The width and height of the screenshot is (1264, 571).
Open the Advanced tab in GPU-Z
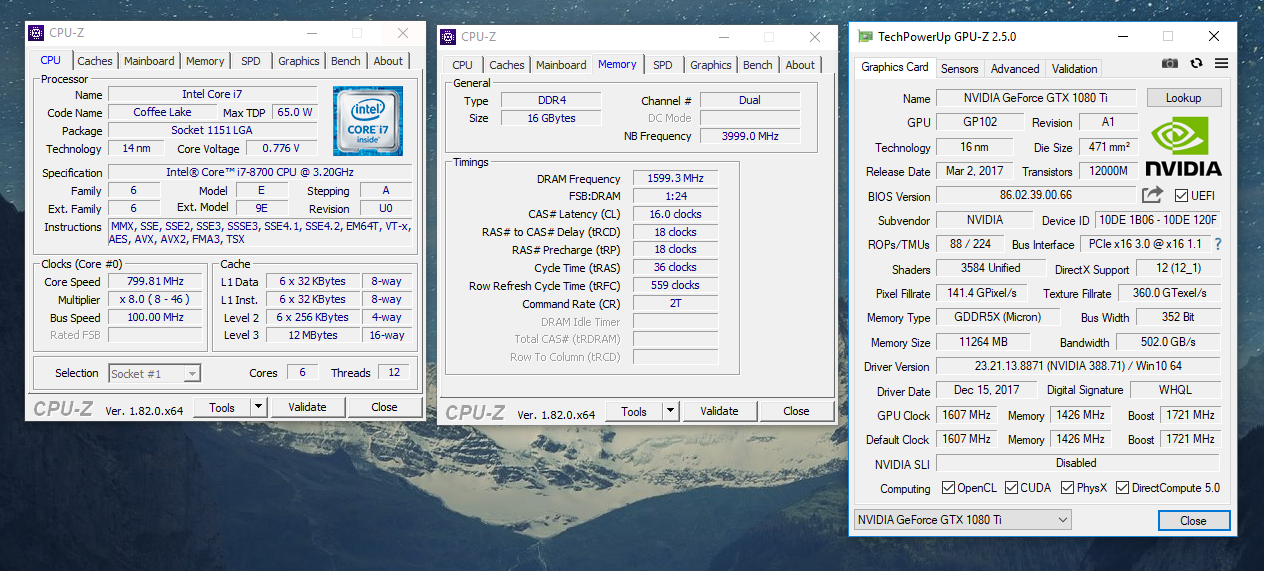[1015, 69]
